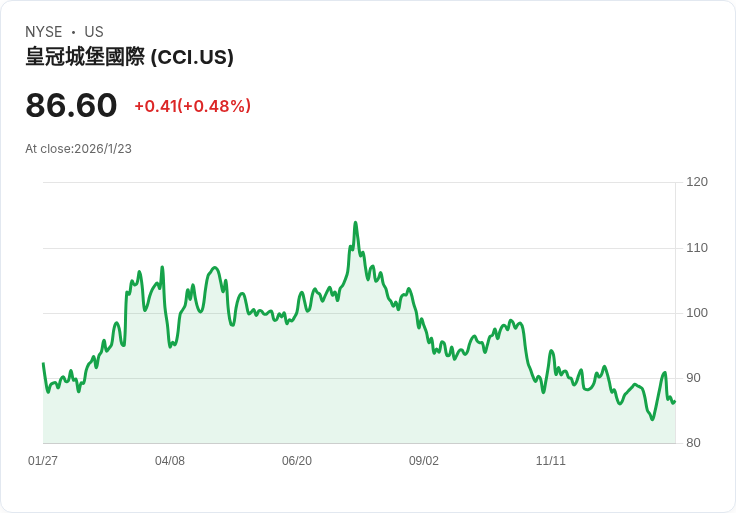Open the 皇冠城堡國際 (CCI.US) stock title

pyautogui.click(x=129, y=57)
